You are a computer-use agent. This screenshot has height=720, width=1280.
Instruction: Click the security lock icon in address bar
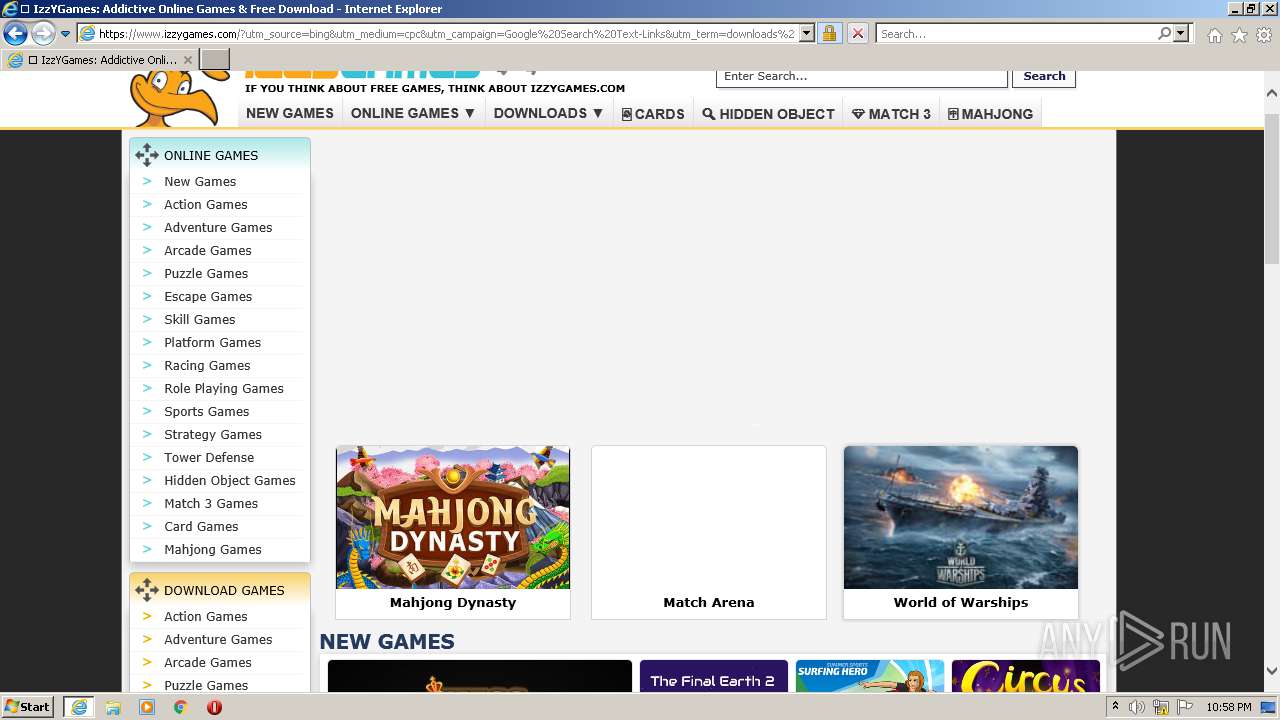click(829, 34)
